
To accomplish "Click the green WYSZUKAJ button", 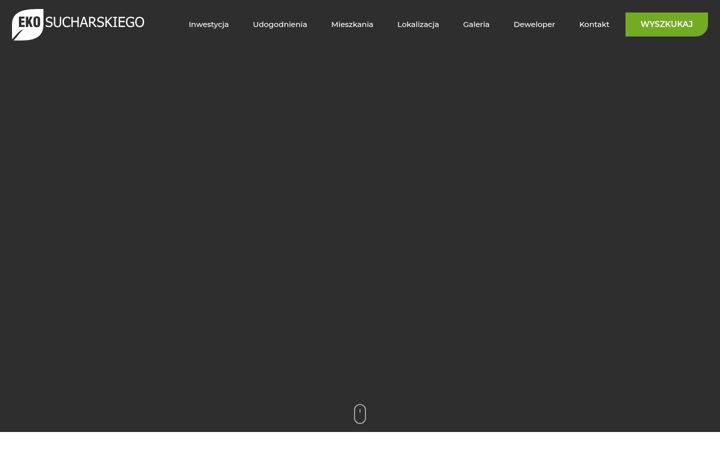I will tap(666, 24).
